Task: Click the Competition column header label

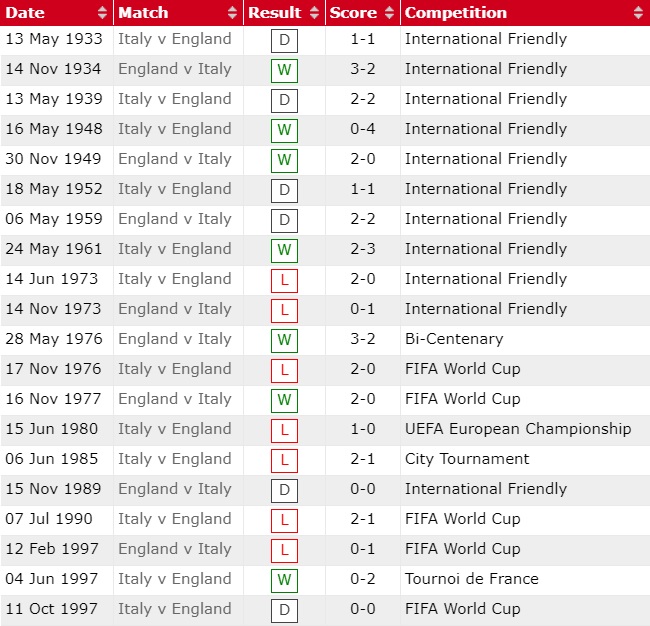Action: tap(455, 13)
